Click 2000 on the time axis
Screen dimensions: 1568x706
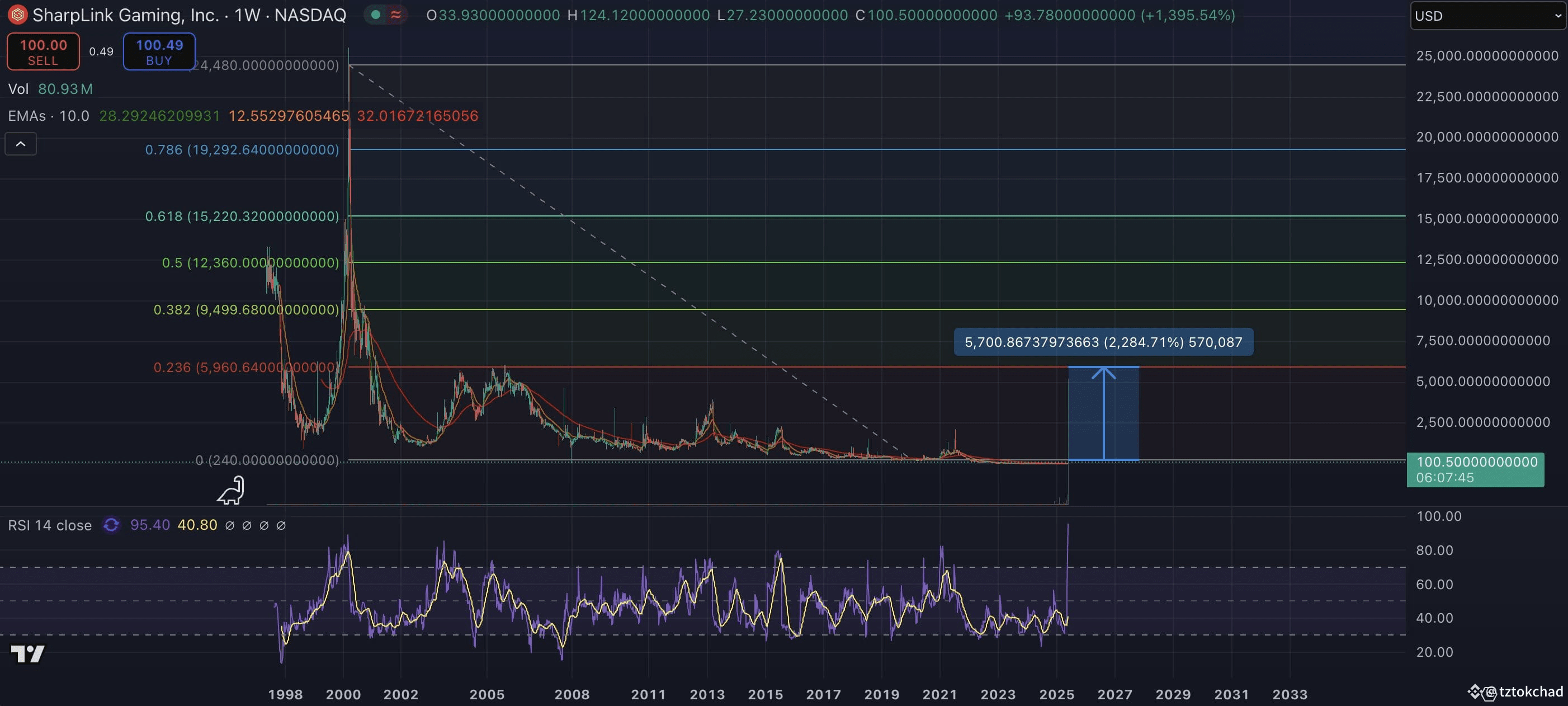343,694
